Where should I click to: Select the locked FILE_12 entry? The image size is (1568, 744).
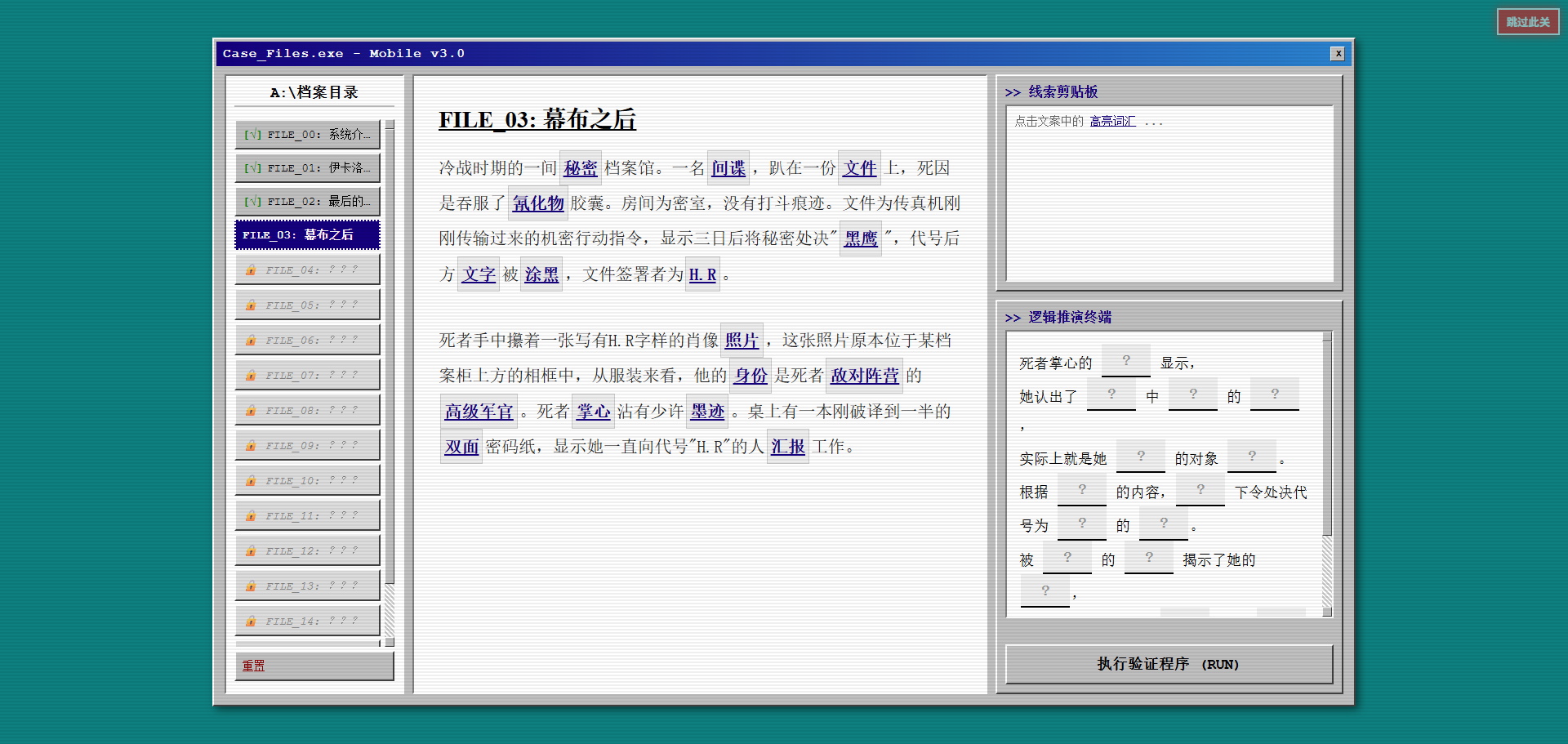tap(307, 550)
